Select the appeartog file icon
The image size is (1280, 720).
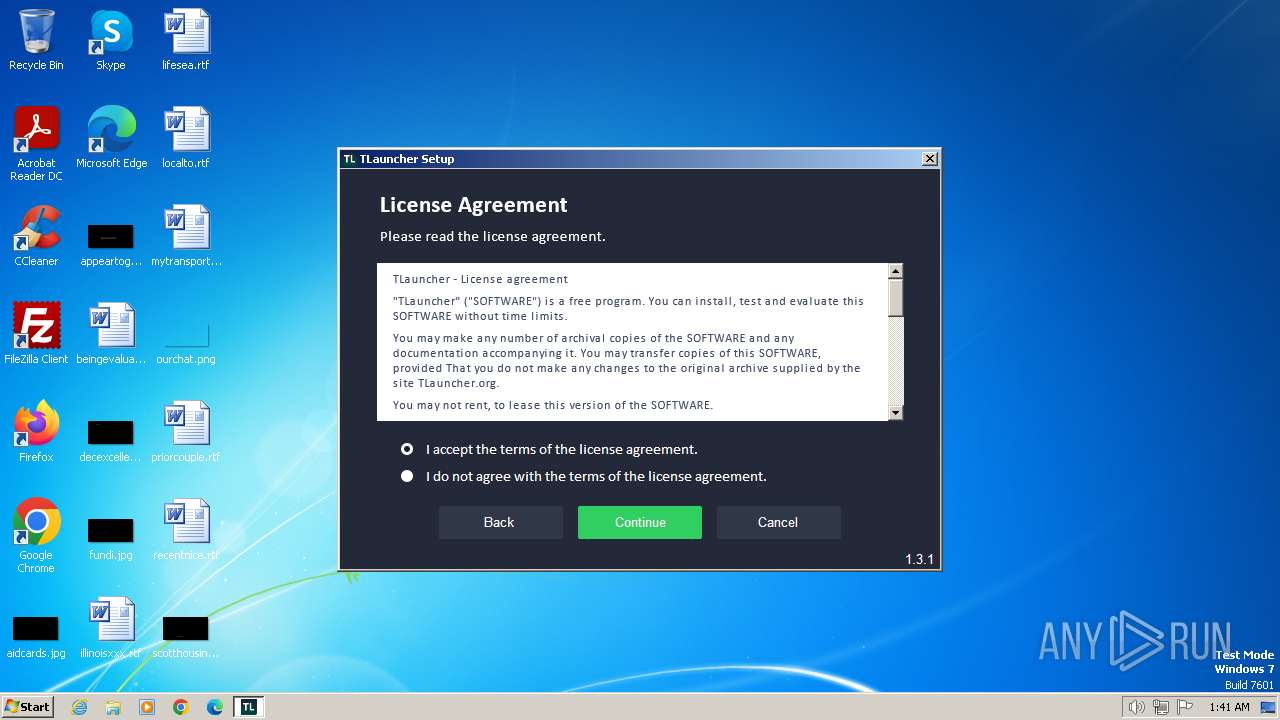click(111, 244)
